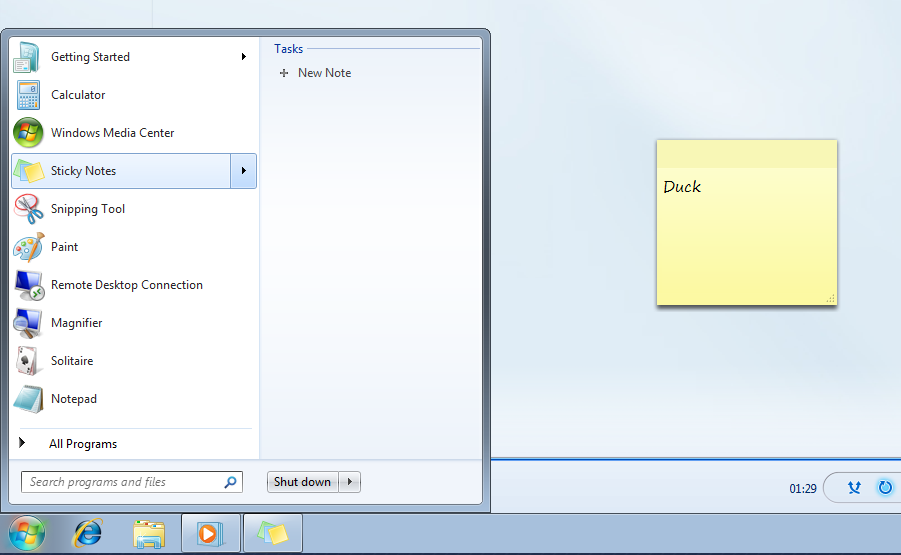The height and width of the screenshot is (555, 901).
Task: Launch the Notepad icon
Action: point(28,399)
